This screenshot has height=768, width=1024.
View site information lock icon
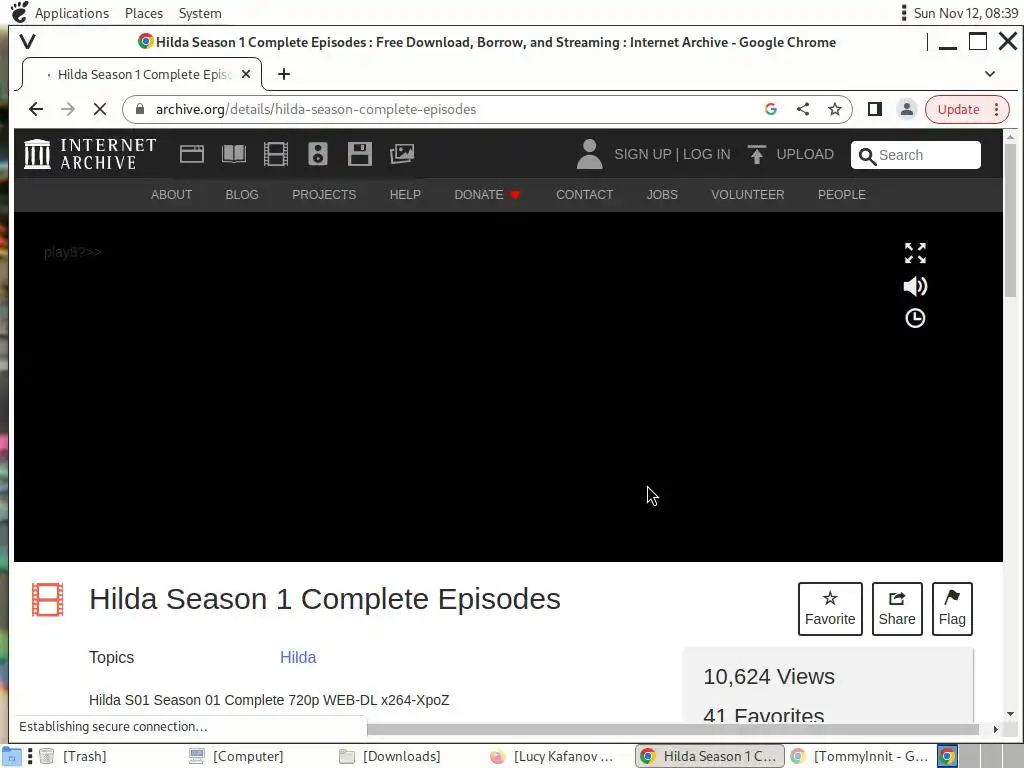click(140, 109)
